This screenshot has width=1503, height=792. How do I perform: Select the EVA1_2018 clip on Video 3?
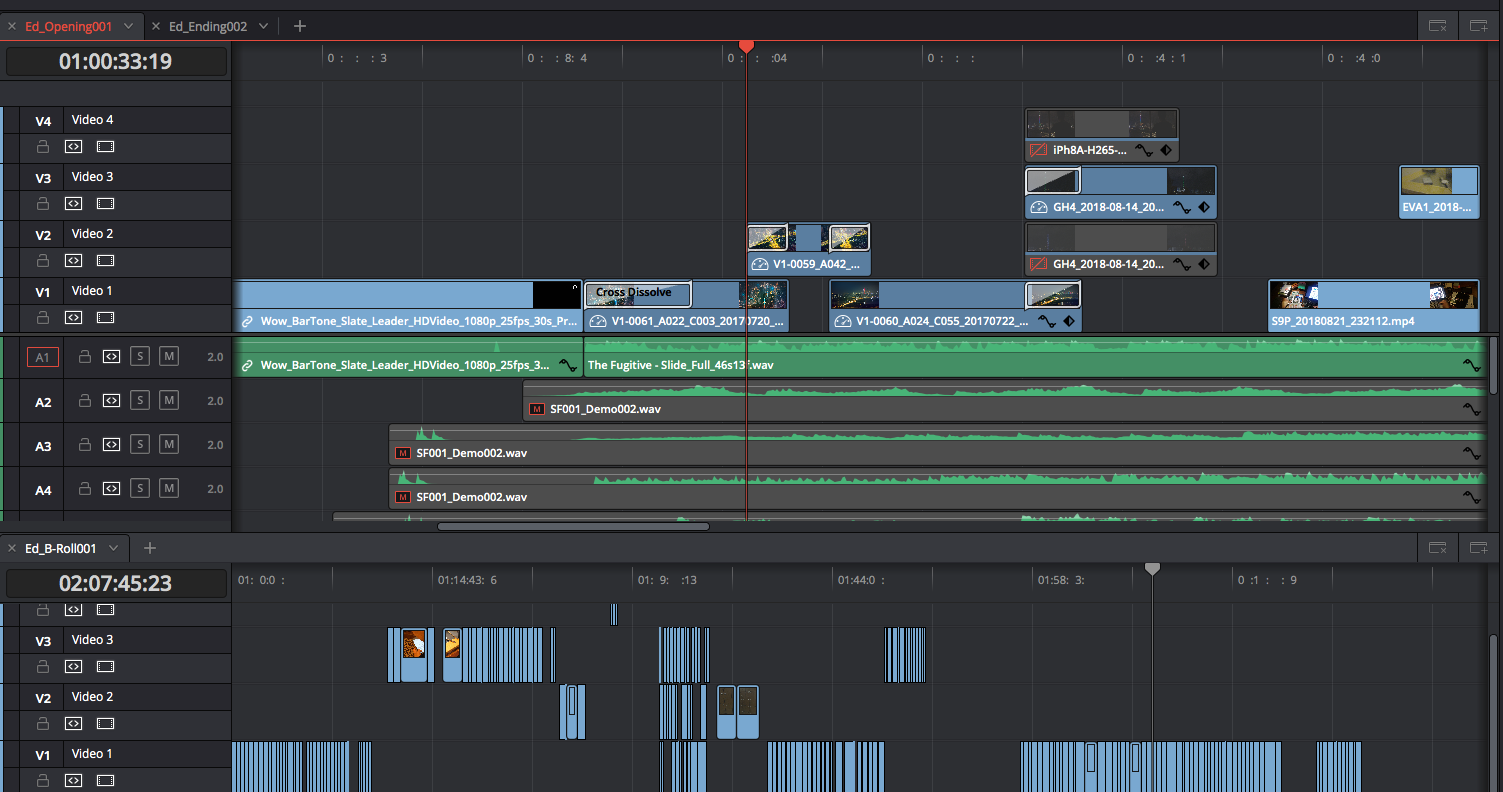pyautogui.click(x=1439, y=192)
